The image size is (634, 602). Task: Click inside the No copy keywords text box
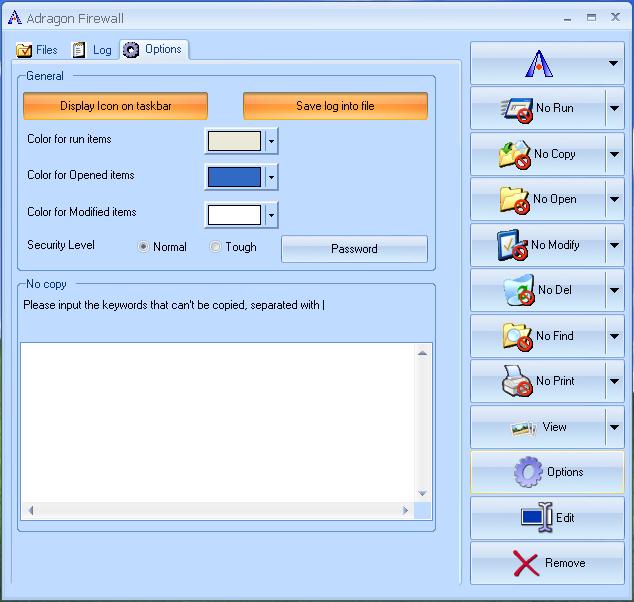click(218, 422)
